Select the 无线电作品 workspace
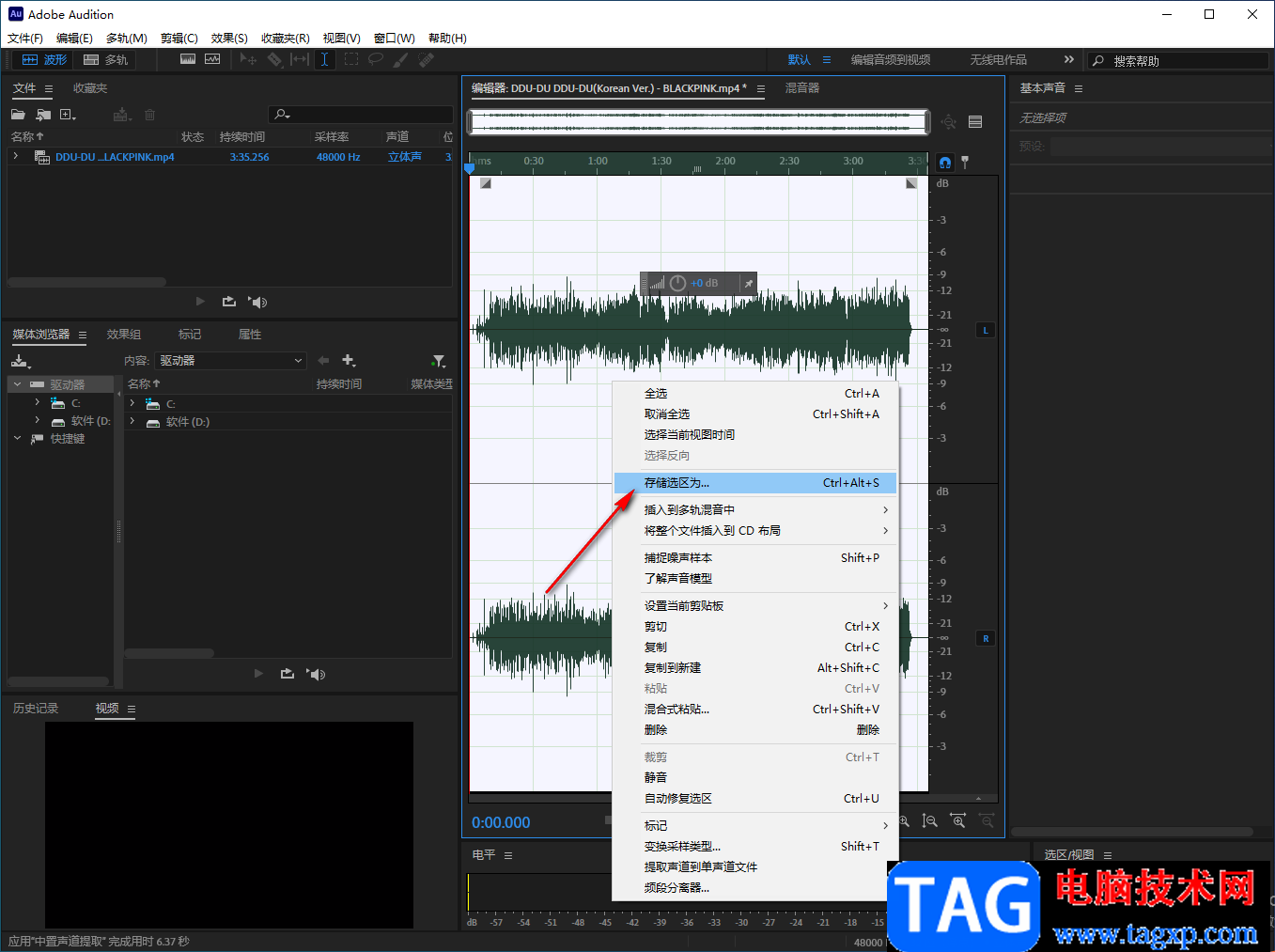Screen dimensions: 1275x952 (998, 60)
